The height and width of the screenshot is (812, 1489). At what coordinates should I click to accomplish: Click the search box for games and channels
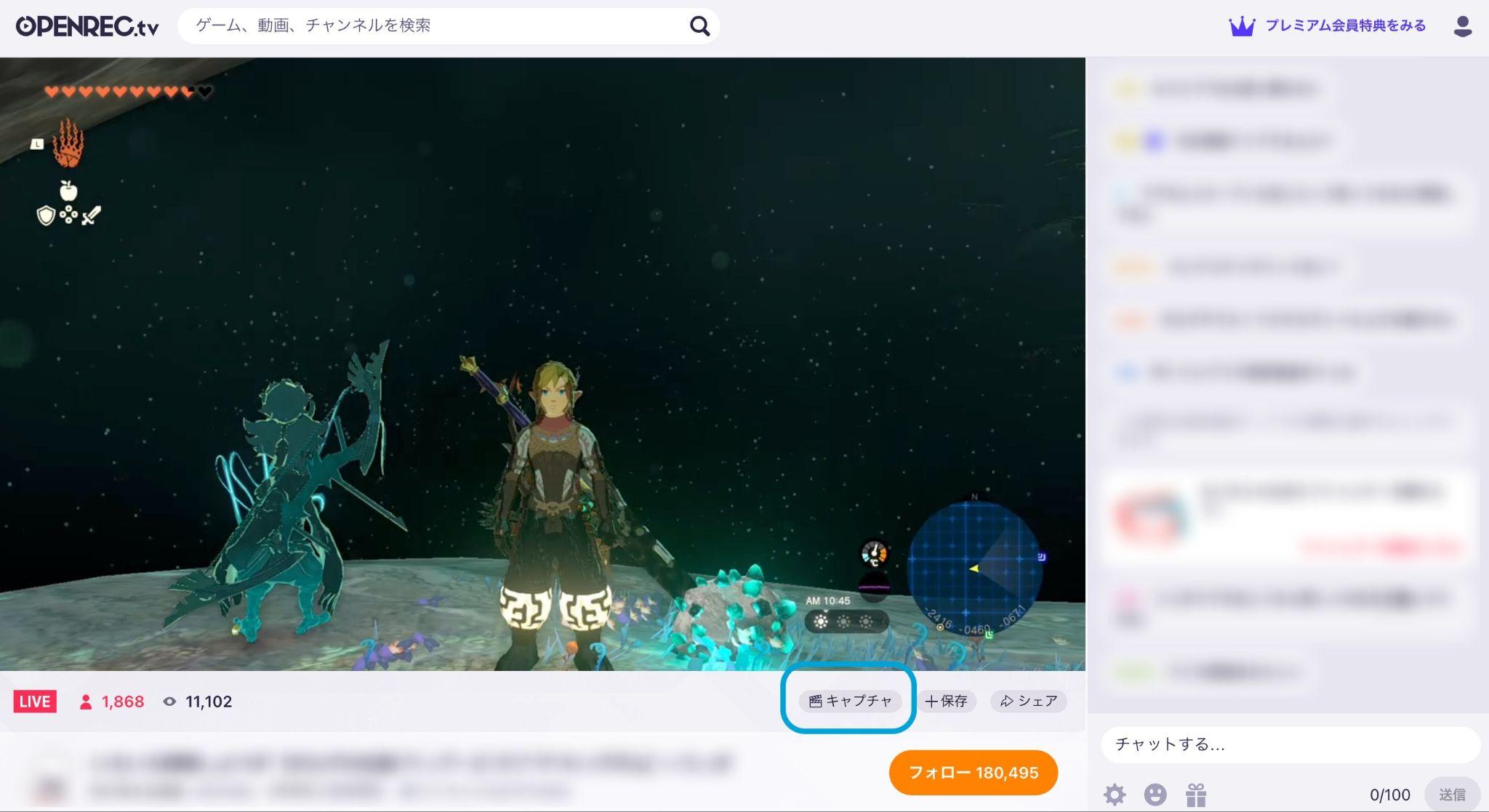click(449, 26)
